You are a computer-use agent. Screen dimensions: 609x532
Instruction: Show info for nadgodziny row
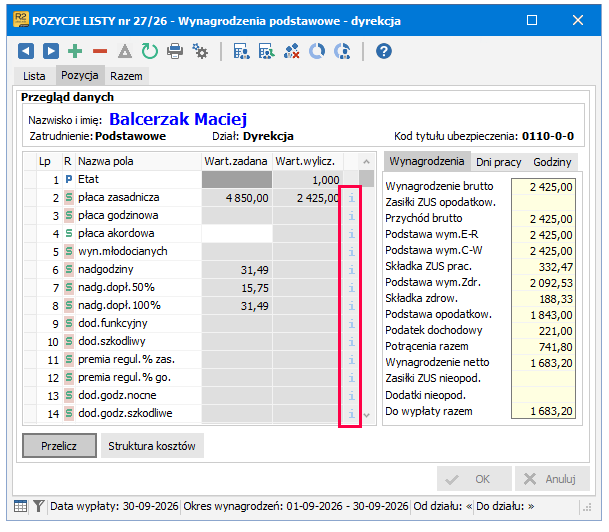(x=351, y=270)
